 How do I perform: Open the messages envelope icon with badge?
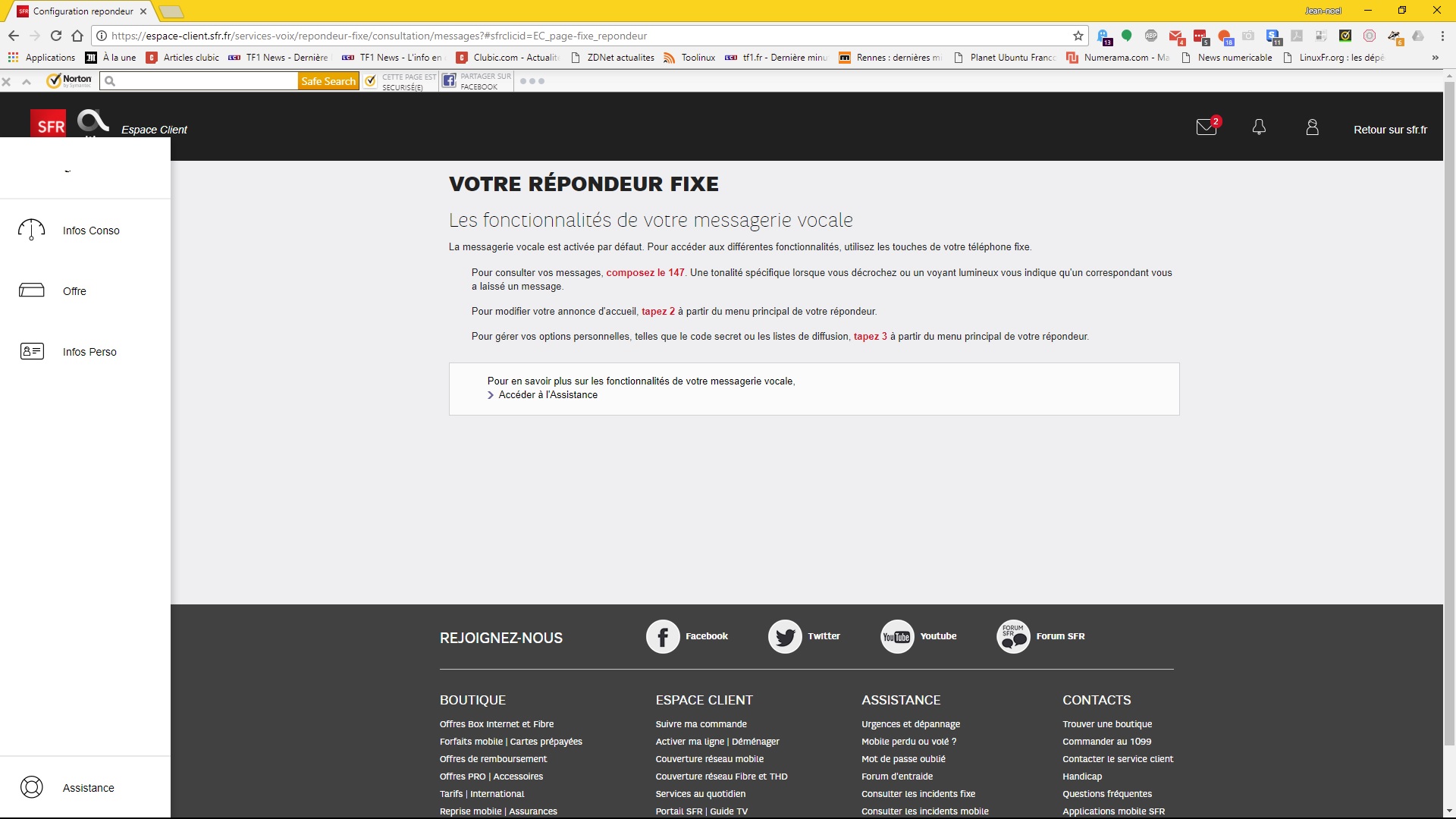[1207, 127]
